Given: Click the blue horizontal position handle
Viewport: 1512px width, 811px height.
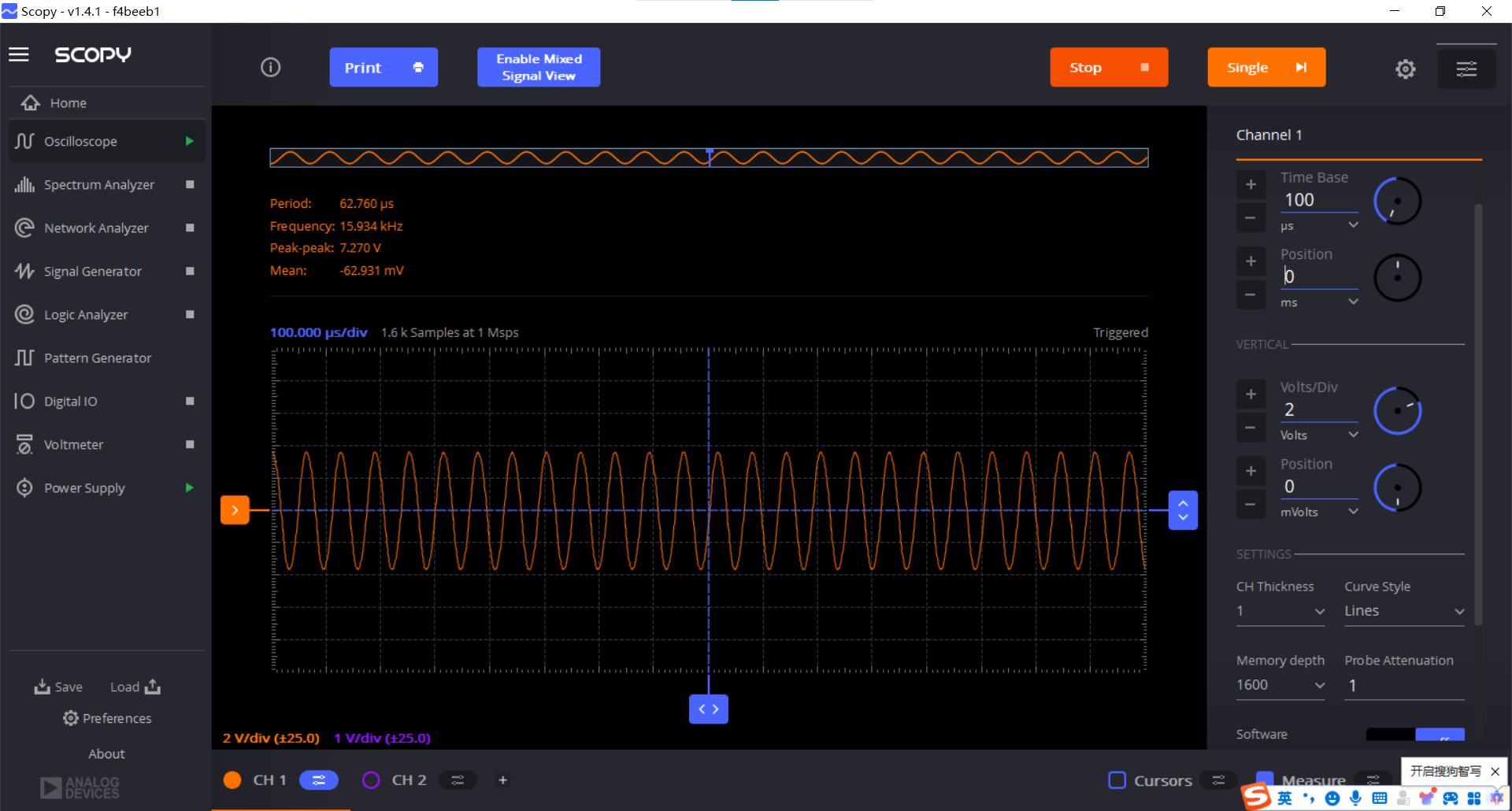Looking at the screenshot, I should 709,709.
